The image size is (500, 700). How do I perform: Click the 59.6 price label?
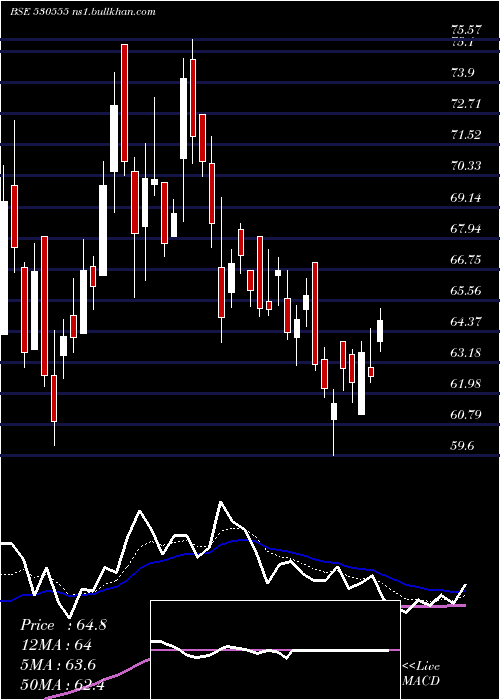(x=462, y=446)
